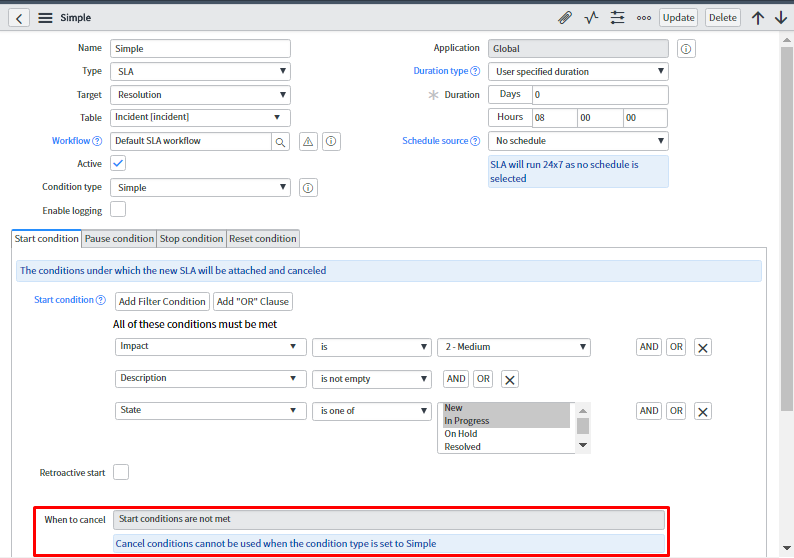
Task: Click the Delete button
Action: tap(723, 18)
